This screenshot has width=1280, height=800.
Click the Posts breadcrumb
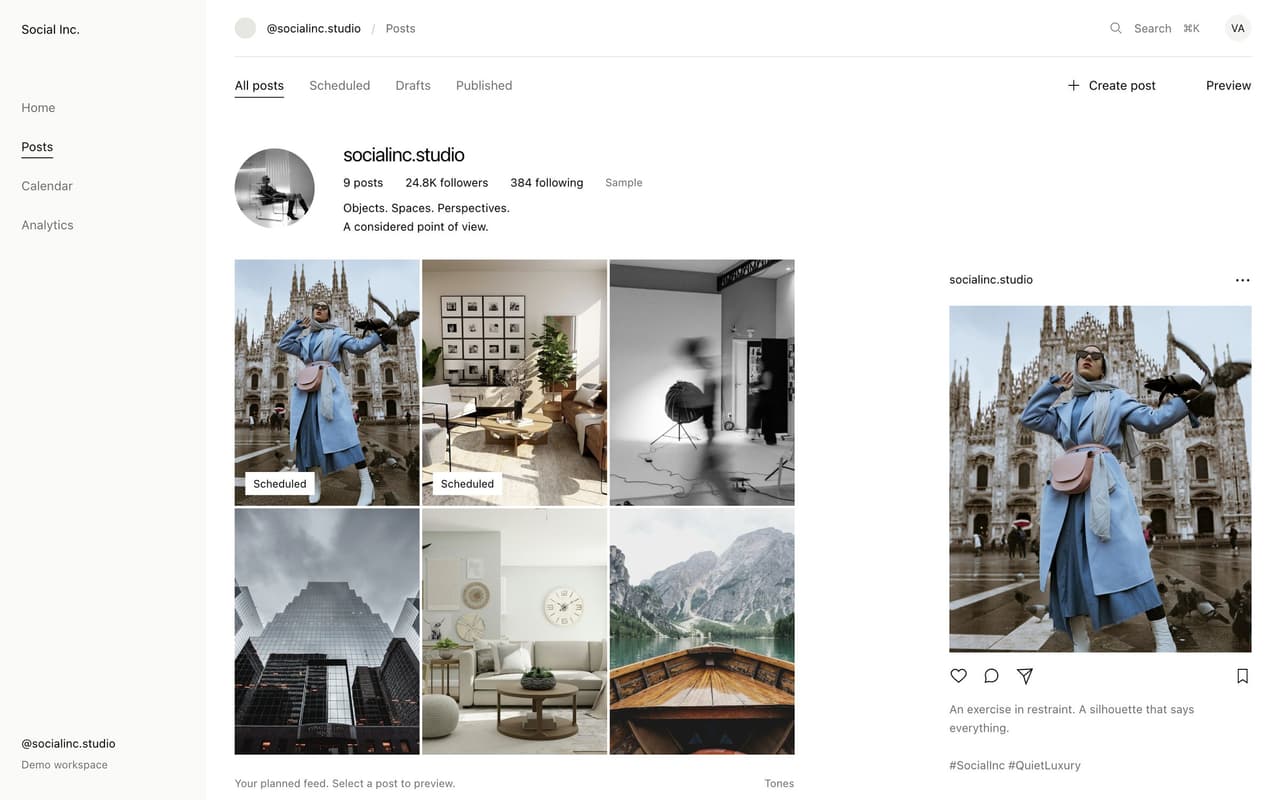click(x=400, y=28)
